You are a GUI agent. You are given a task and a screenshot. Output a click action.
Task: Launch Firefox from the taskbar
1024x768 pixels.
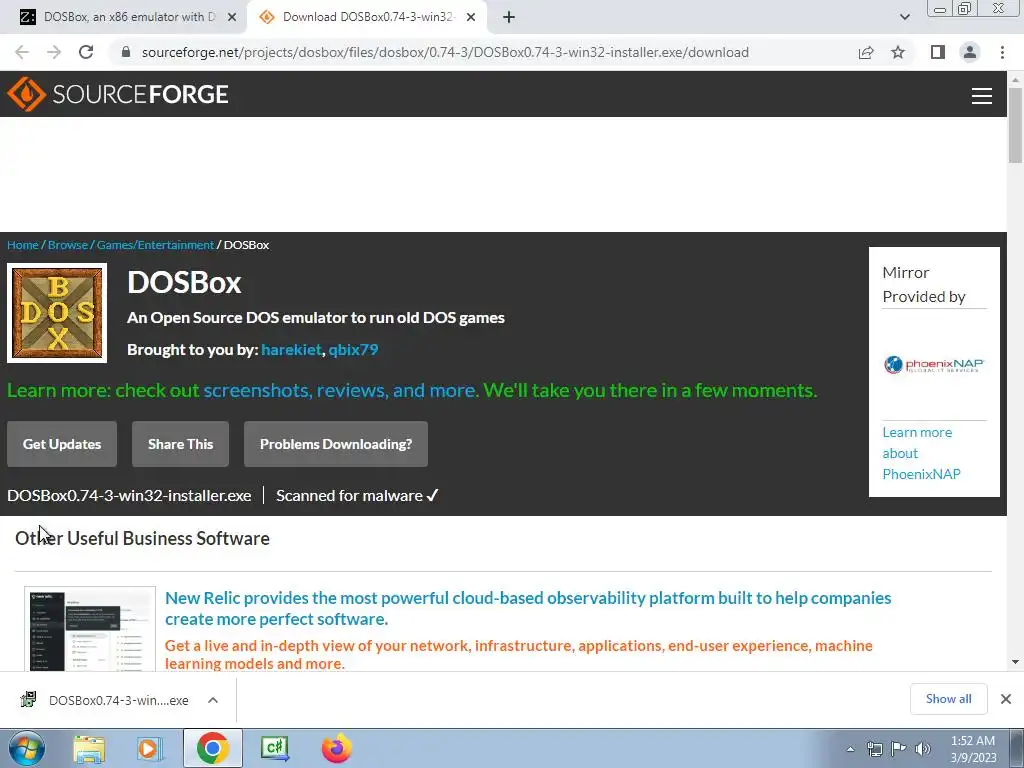[x=337, y=748]
